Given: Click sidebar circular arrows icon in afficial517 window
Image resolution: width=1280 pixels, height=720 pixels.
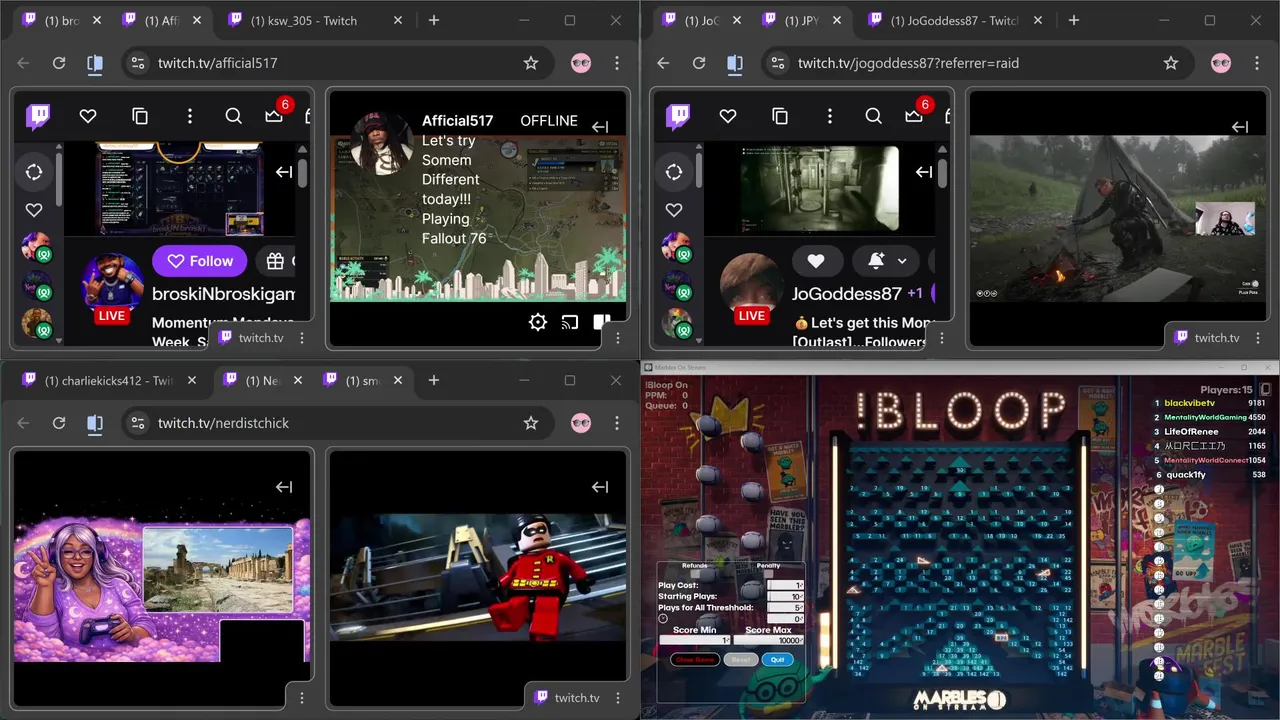Looking at the screenshot, I should (x=34, y=172).
